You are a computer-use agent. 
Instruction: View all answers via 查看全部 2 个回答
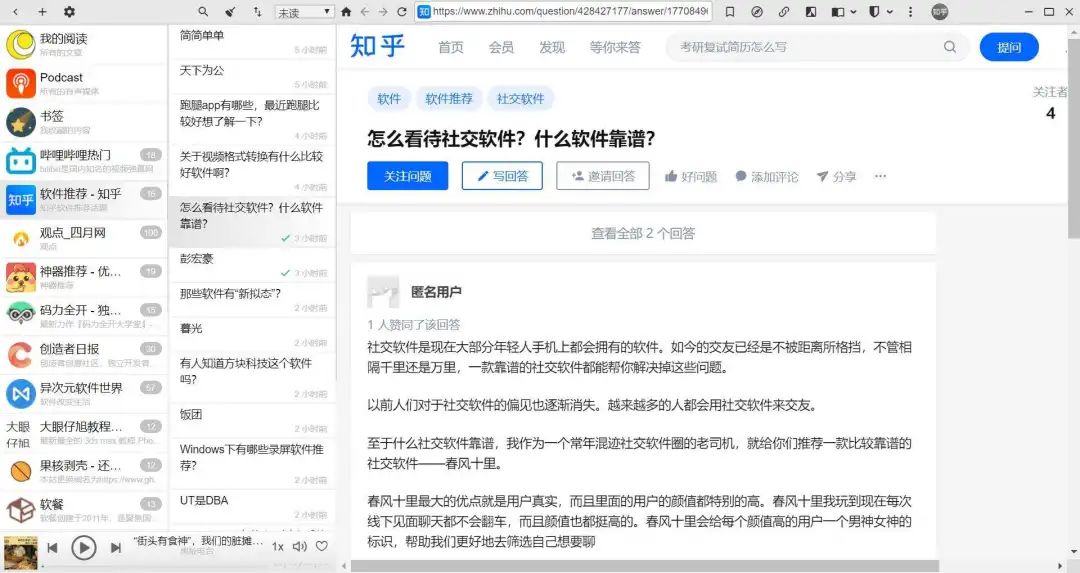click(643, 233)
